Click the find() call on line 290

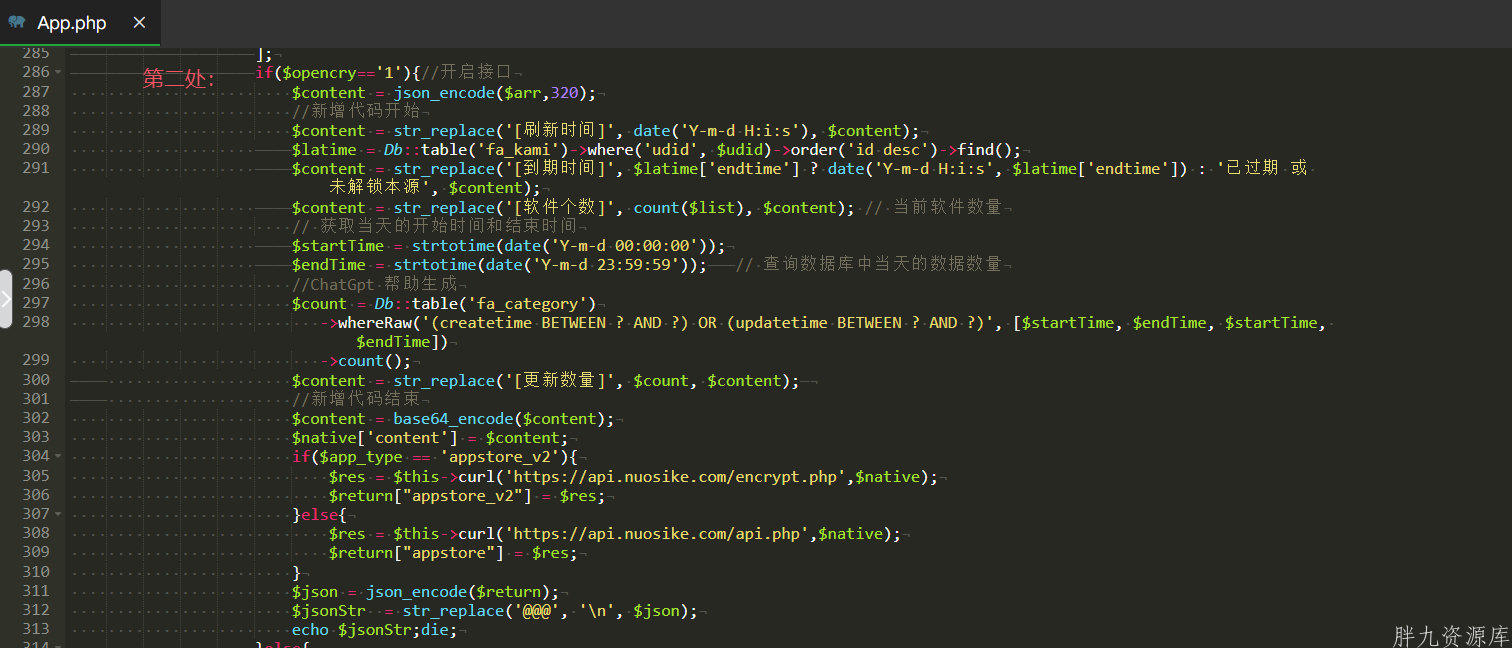coord(985,150)
